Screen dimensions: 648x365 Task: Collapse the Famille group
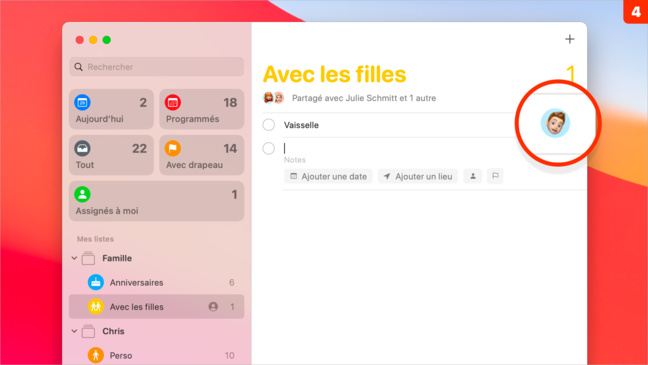click(74, 258)
